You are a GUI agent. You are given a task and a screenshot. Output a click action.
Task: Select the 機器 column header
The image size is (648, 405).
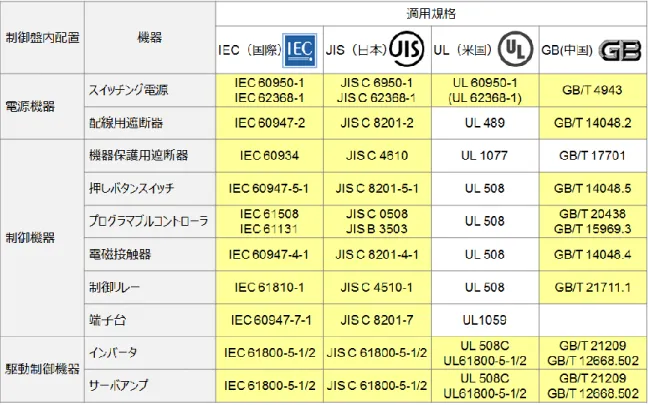pos(150,38)
